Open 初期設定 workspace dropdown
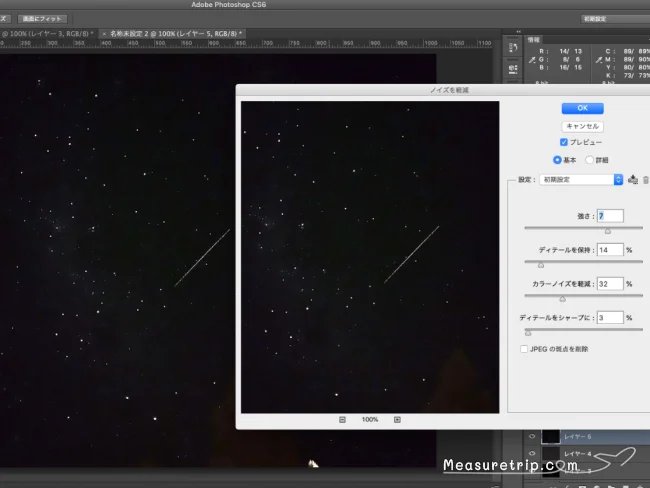Viewport: 650px width, 488px height. 615,19
